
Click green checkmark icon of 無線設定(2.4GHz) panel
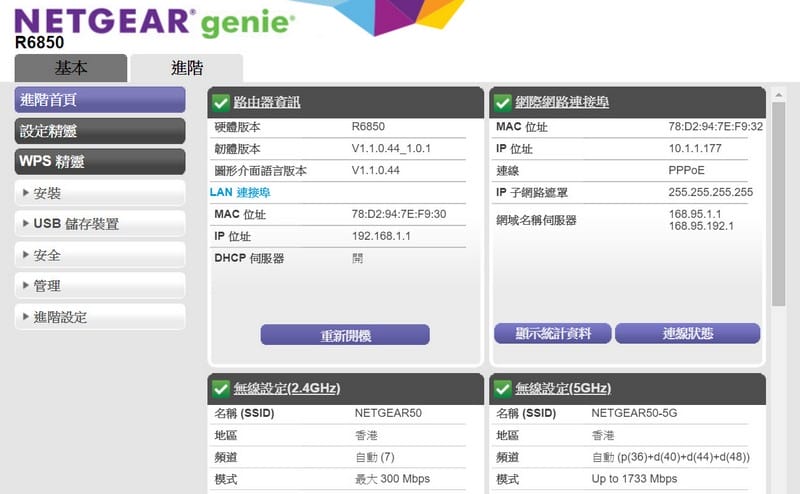point(221,389)
